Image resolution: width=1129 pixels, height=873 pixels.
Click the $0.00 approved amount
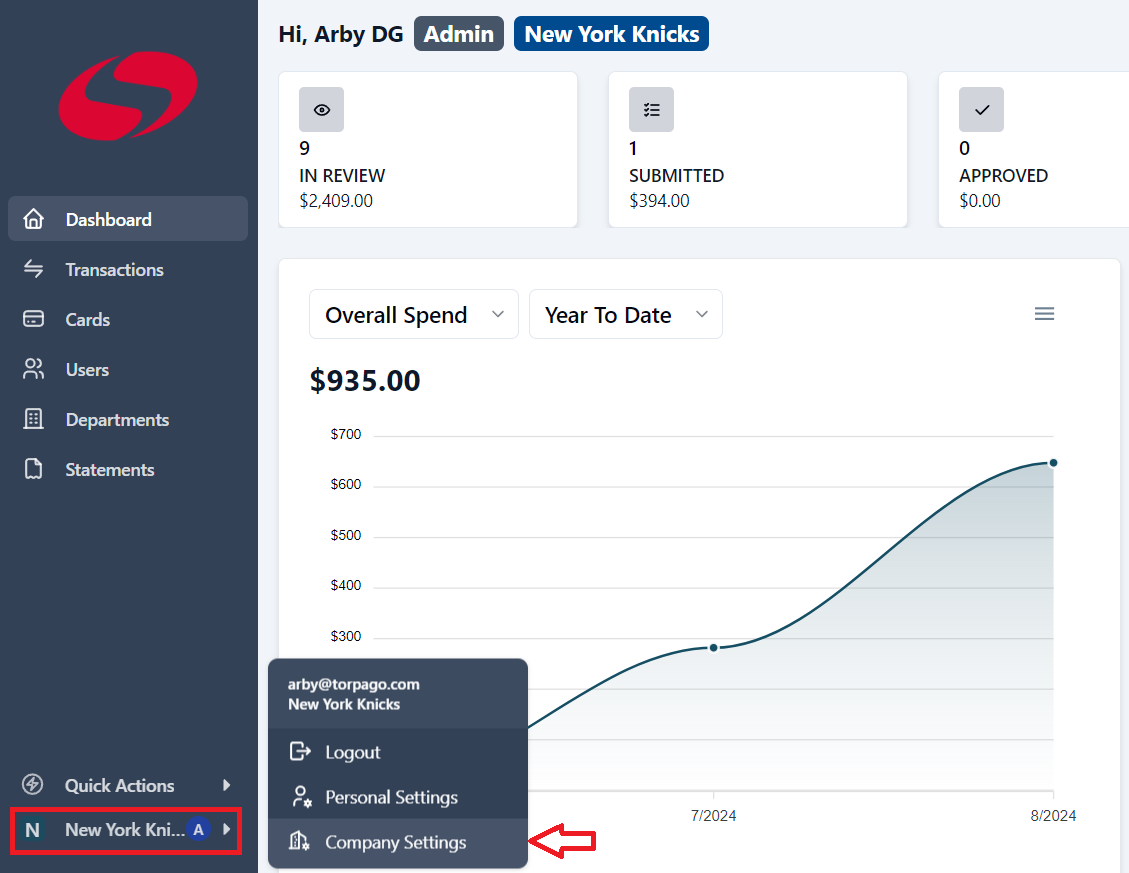coord(980,201)
